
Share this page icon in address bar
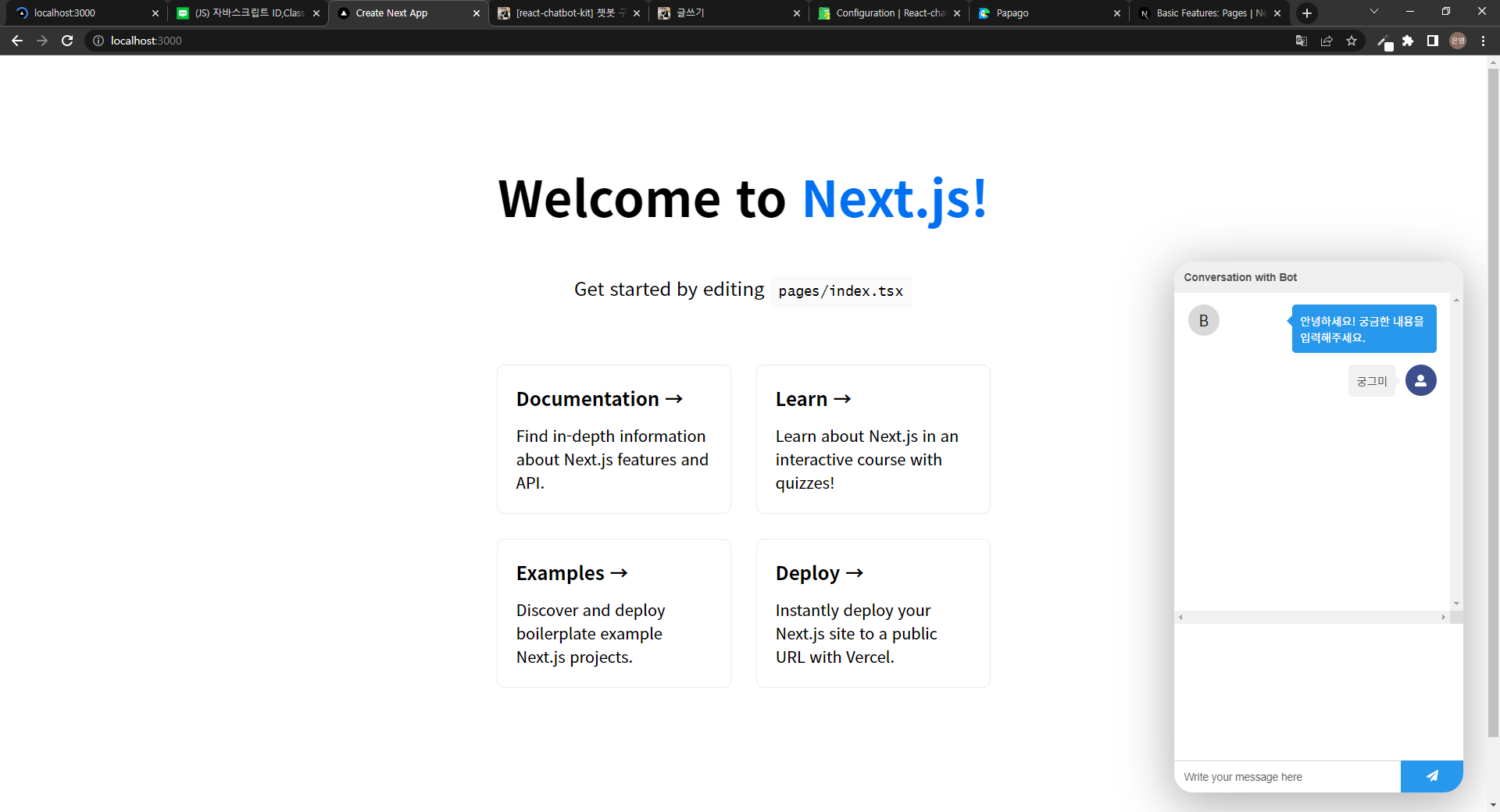pos(1327,41)
